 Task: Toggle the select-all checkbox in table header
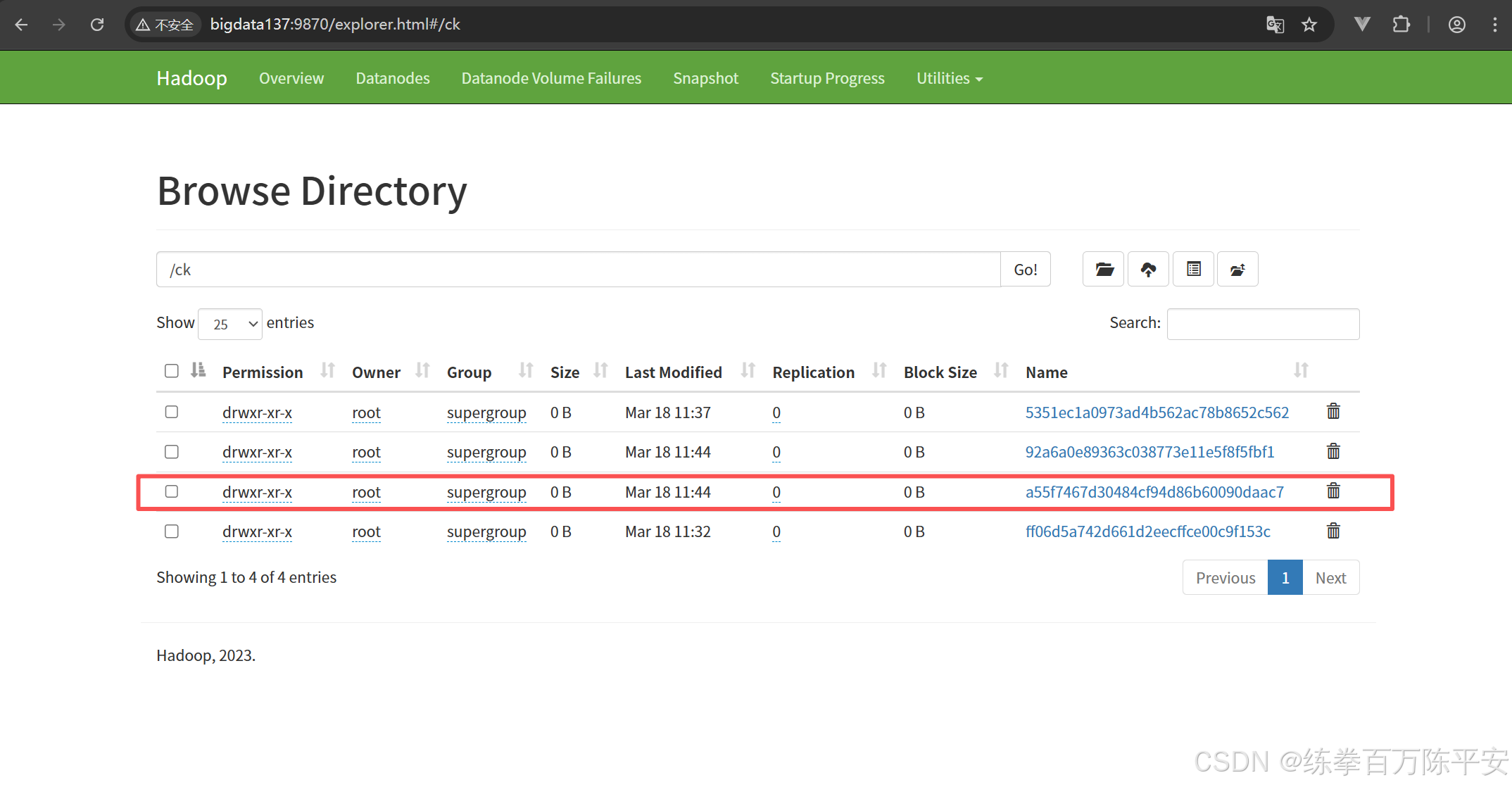172,371
